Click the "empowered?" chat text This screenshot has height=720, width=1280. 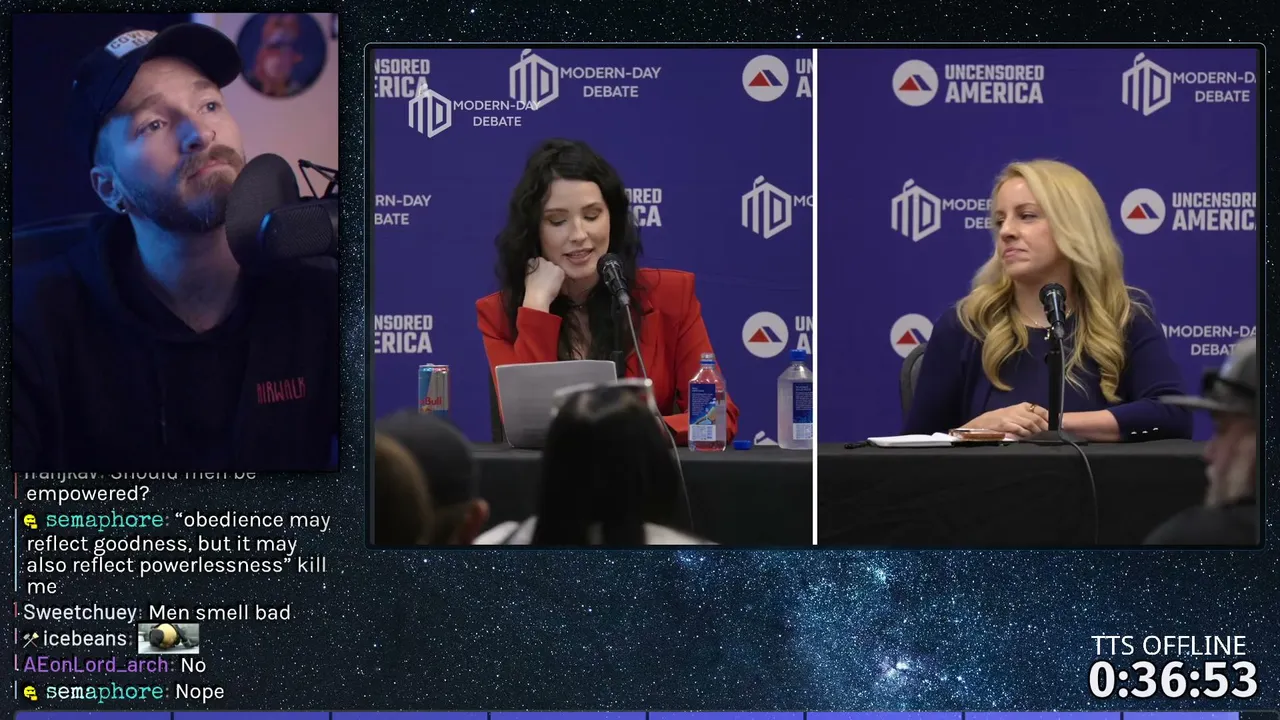coord(88,493)
